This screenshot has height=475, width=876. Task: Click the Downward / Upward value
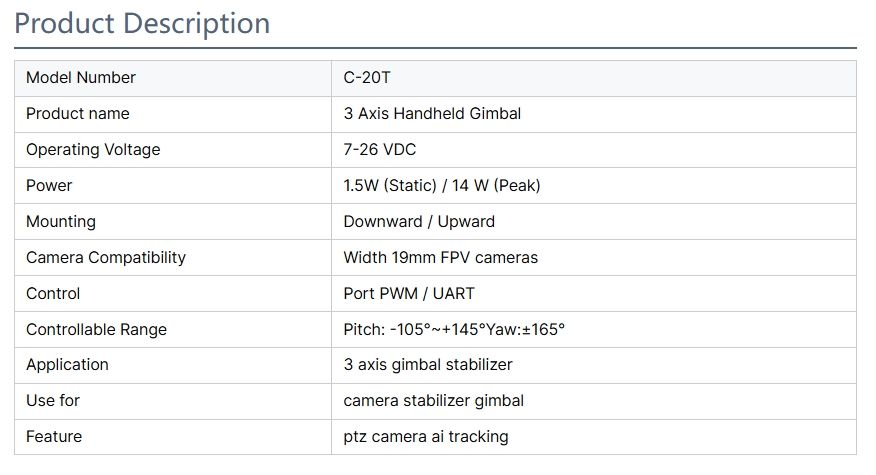pos(419,222)
